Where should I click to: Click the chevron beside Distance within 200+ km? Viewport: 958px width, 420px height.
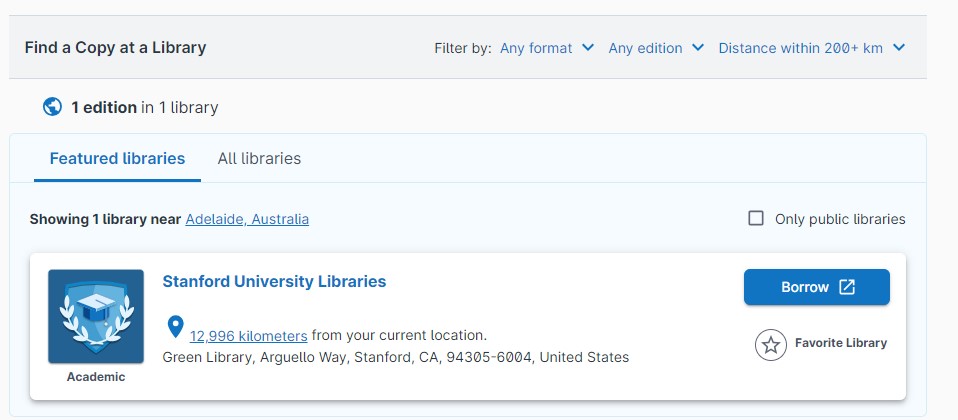898,48
